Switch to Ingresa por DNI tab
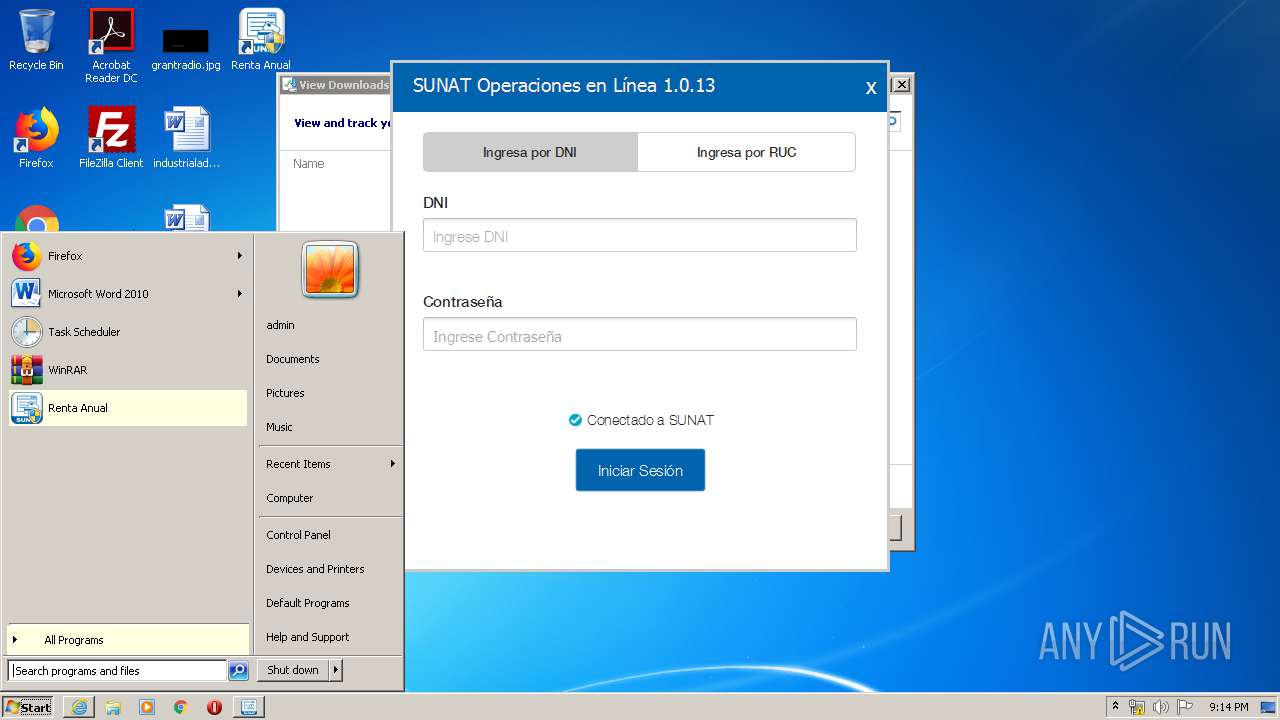This screenshot has width=1280, height=720. pyautogui.click(x=530, y=152)
